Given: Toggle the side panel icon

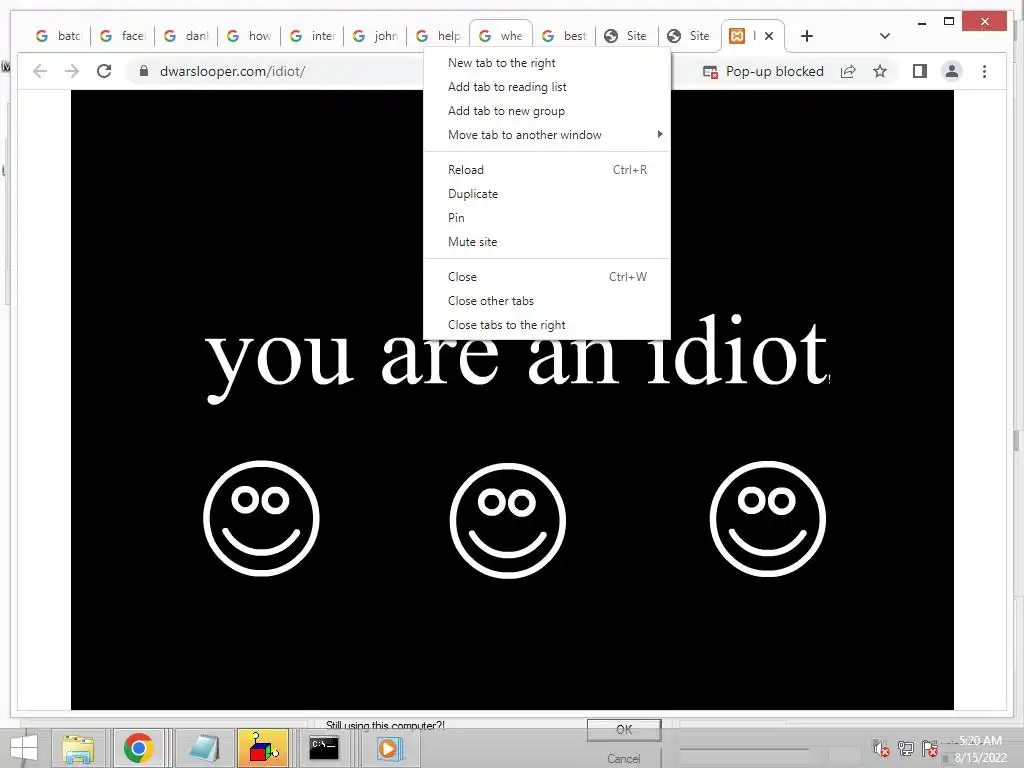Looking at the screenshot, I should 920,71.
